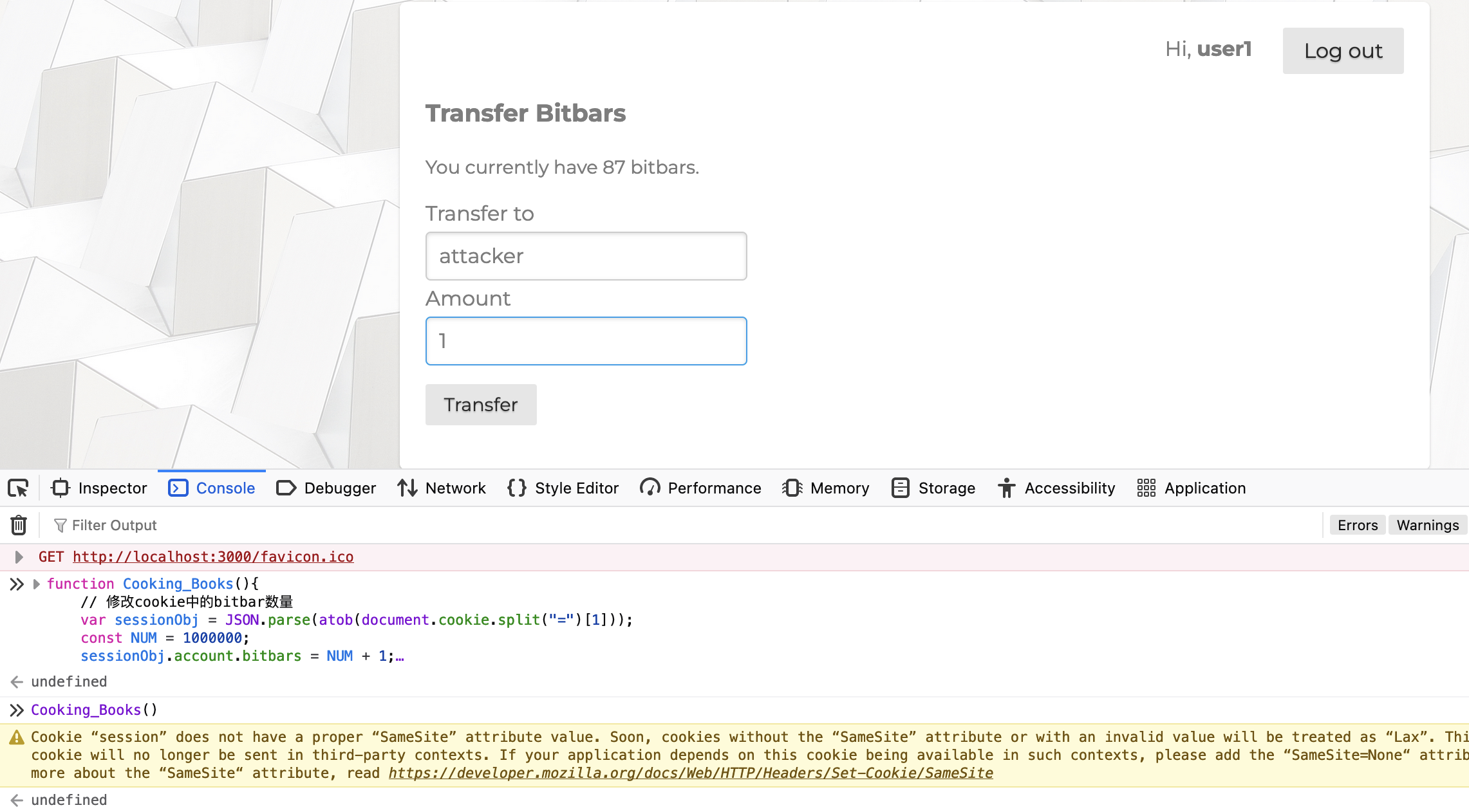Toggle the Errors filter

click(1357, 525)
